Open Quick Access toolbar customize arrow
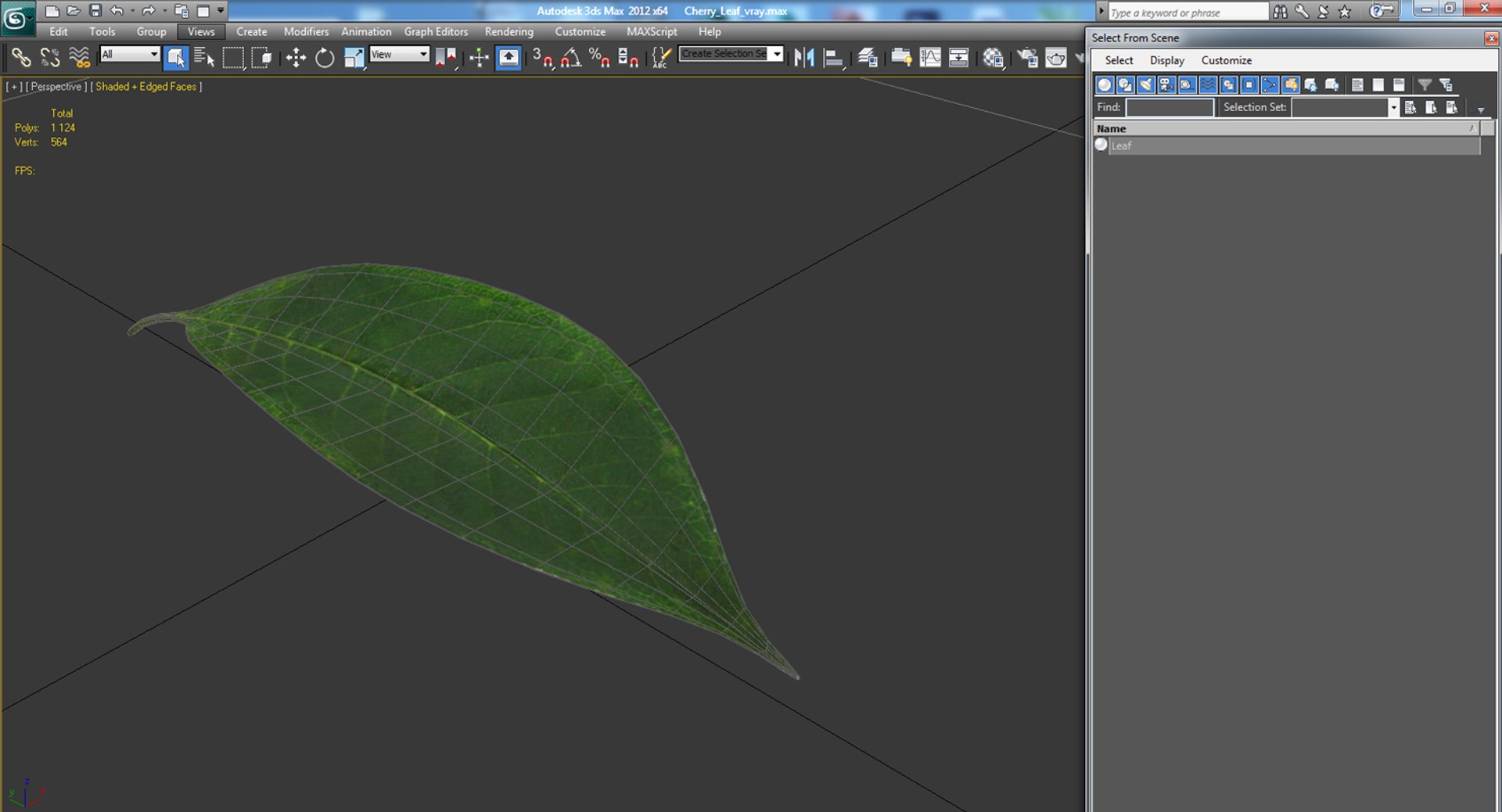1502x812 pixels. pyautogui.click(x=221, y=11)
